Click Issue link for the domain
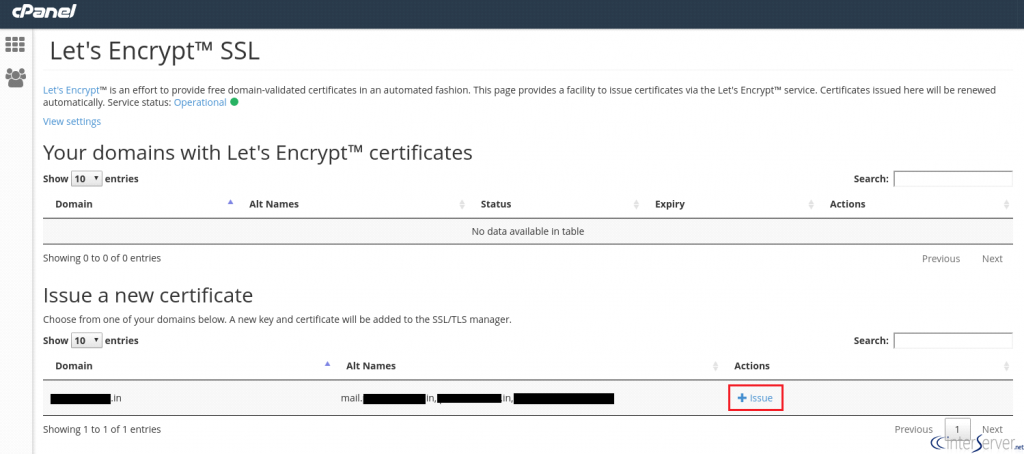 pos(755,398)
